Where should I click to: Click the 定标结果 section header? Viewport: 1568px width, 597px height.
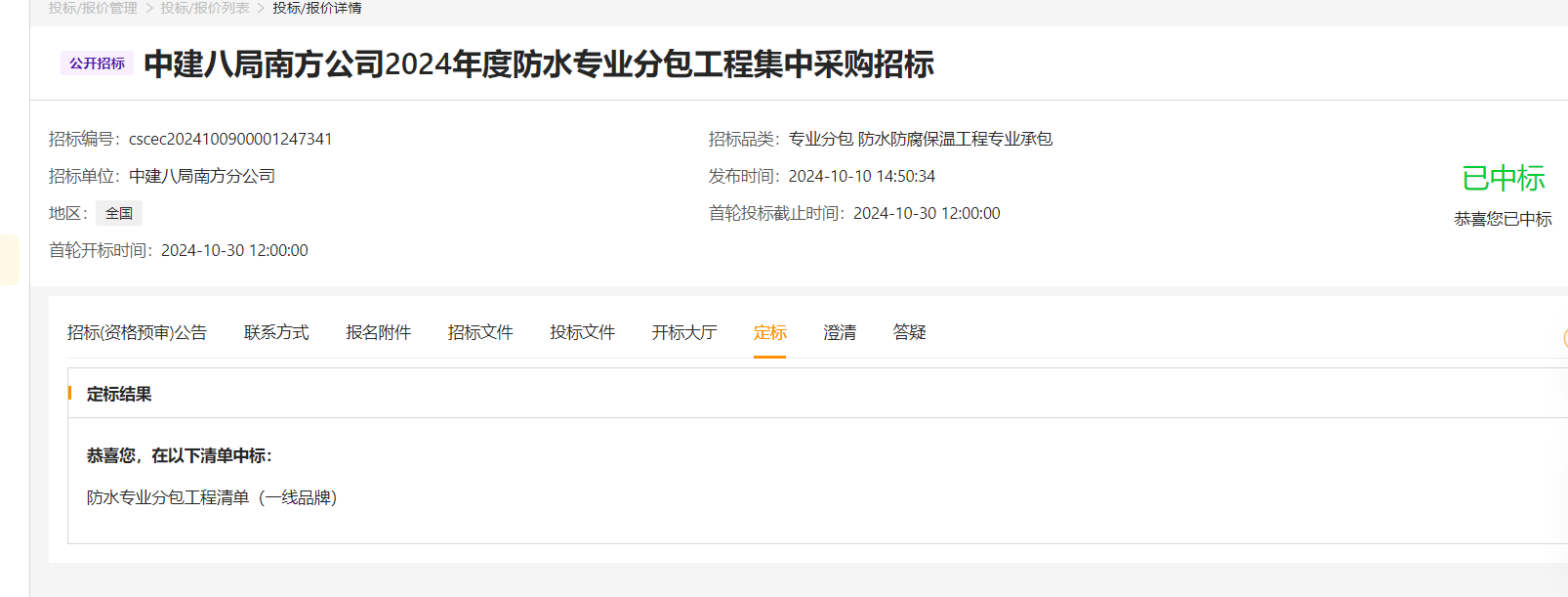[x=119, y=394]
